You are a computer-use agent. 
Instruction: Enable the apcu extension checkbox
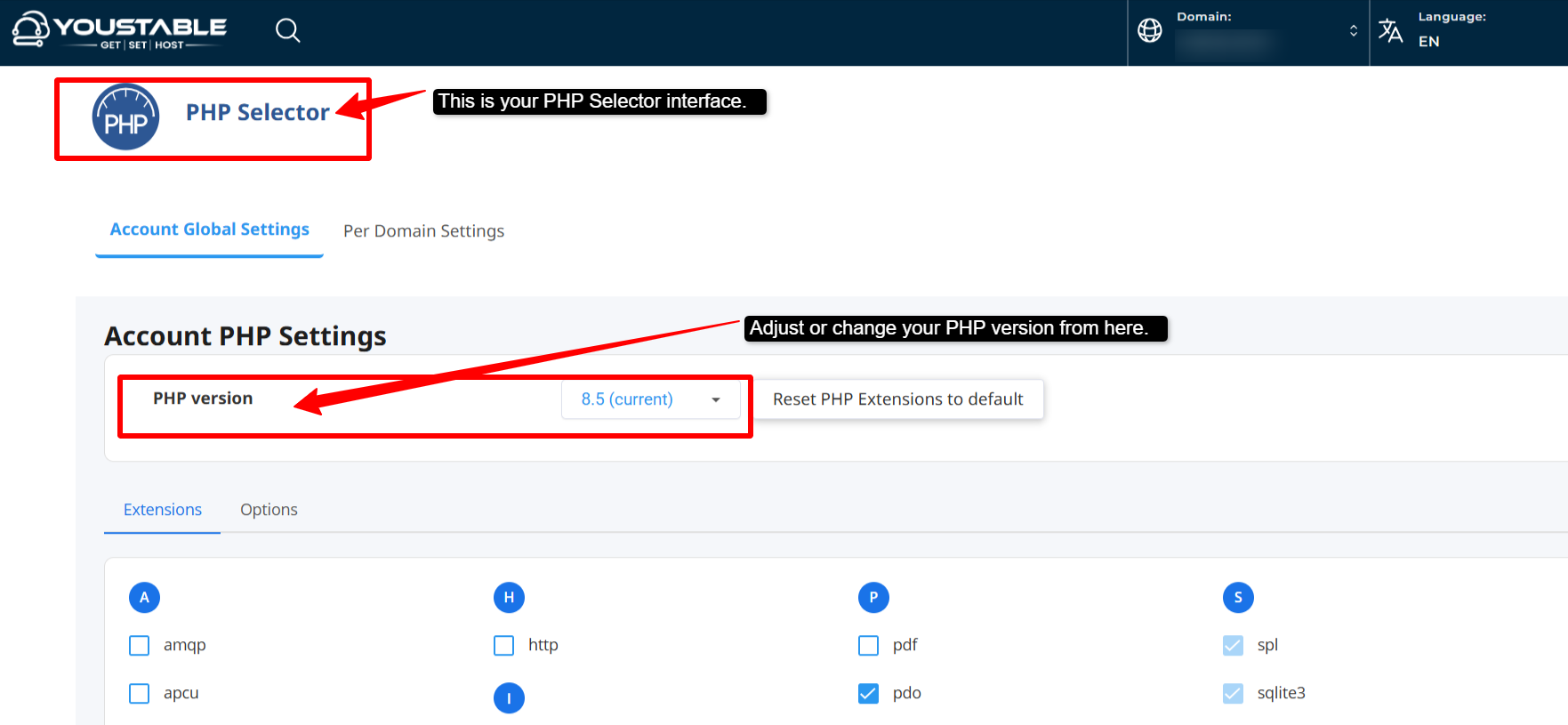pyautogui.click(x=140, y=693)
